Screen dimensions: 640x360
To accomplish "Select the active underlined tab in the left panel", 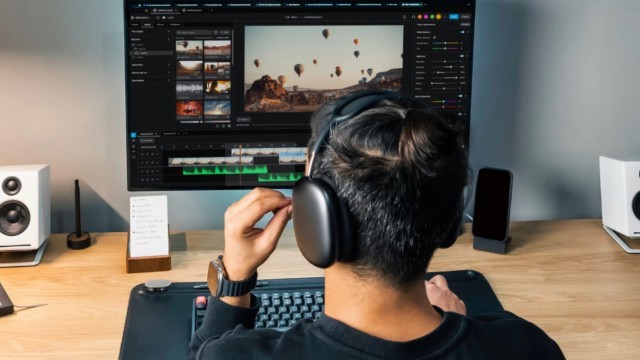I will point(147,24).
